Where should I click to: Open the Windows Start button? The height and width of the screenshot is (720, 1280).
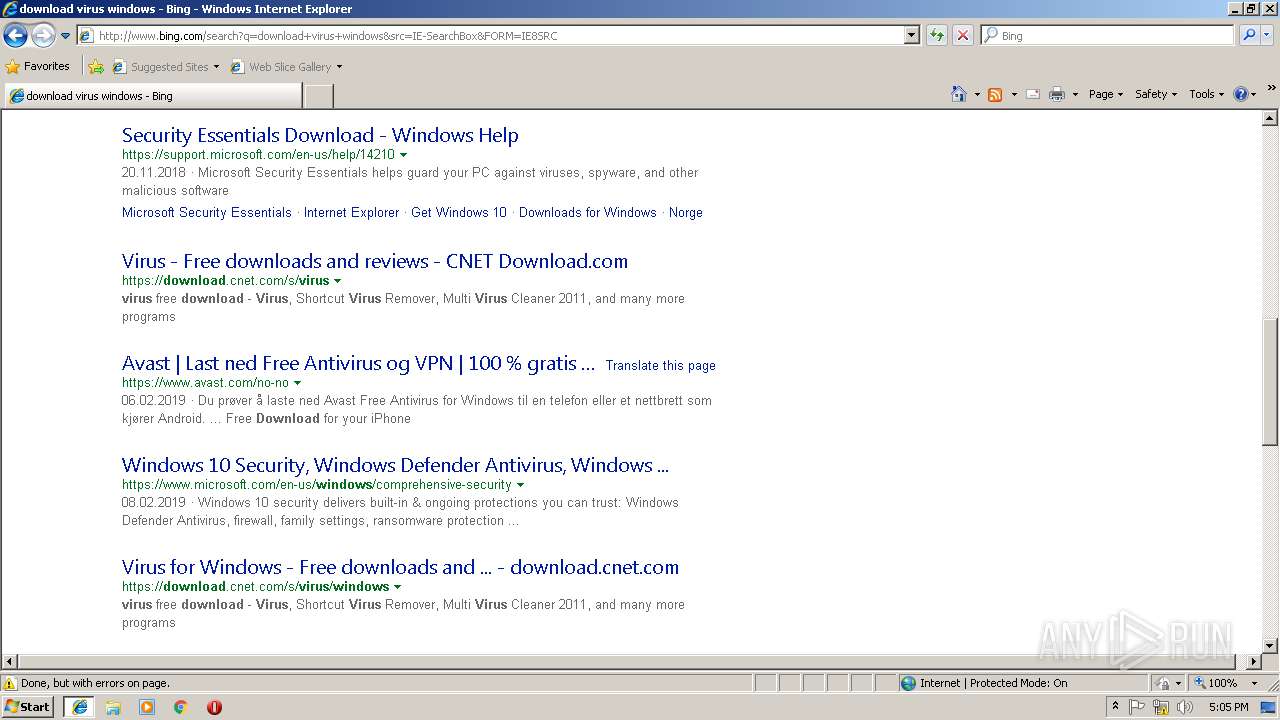(27, 706)
